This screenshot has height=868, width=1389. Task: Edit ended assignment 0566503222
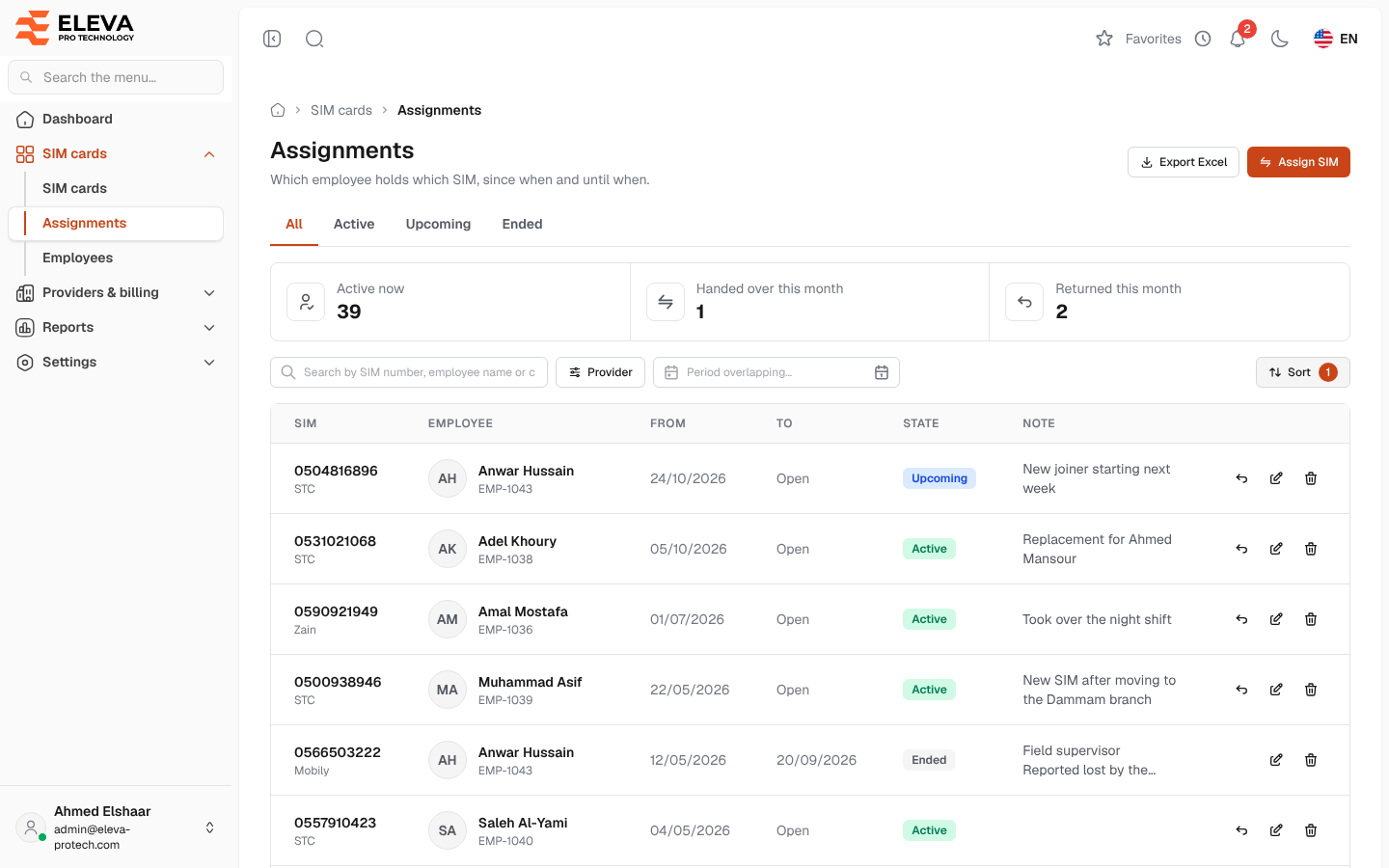1276,760
